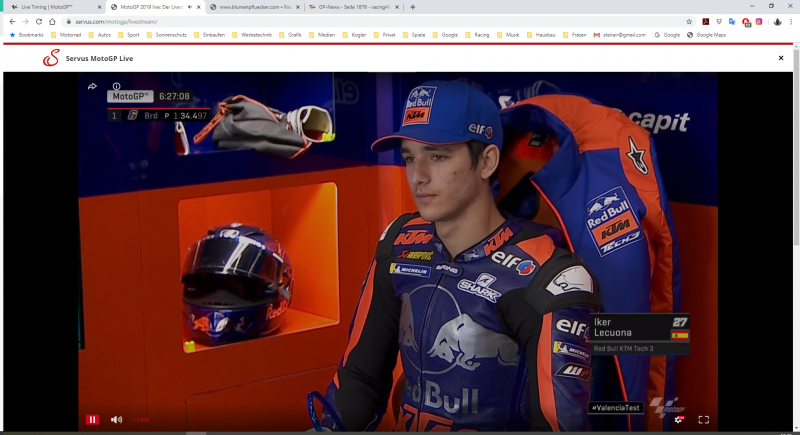800x435 pixels.
Task: Open the Spiele bookmark folder
Action: 414,35
